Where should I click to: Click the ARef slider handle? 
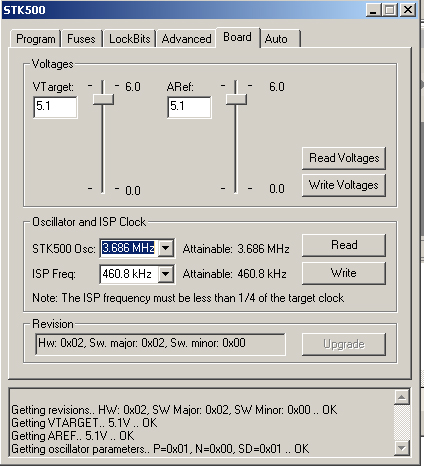(236, 100)
